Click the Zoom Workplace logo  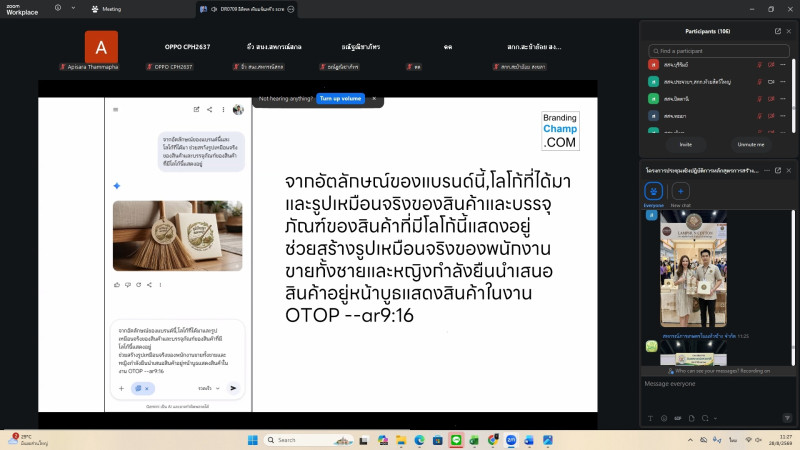tap(22, 10)
